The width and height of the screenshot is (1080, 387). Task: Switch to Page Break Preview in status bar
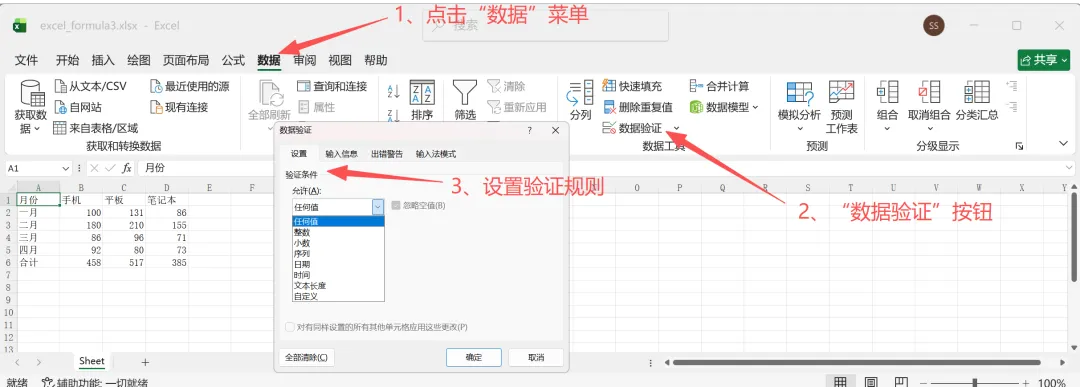tap(901, 382)
